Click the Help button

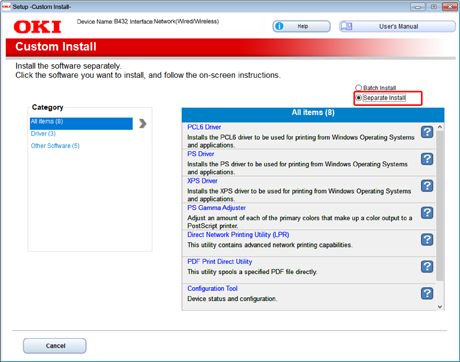coord(301,26)
